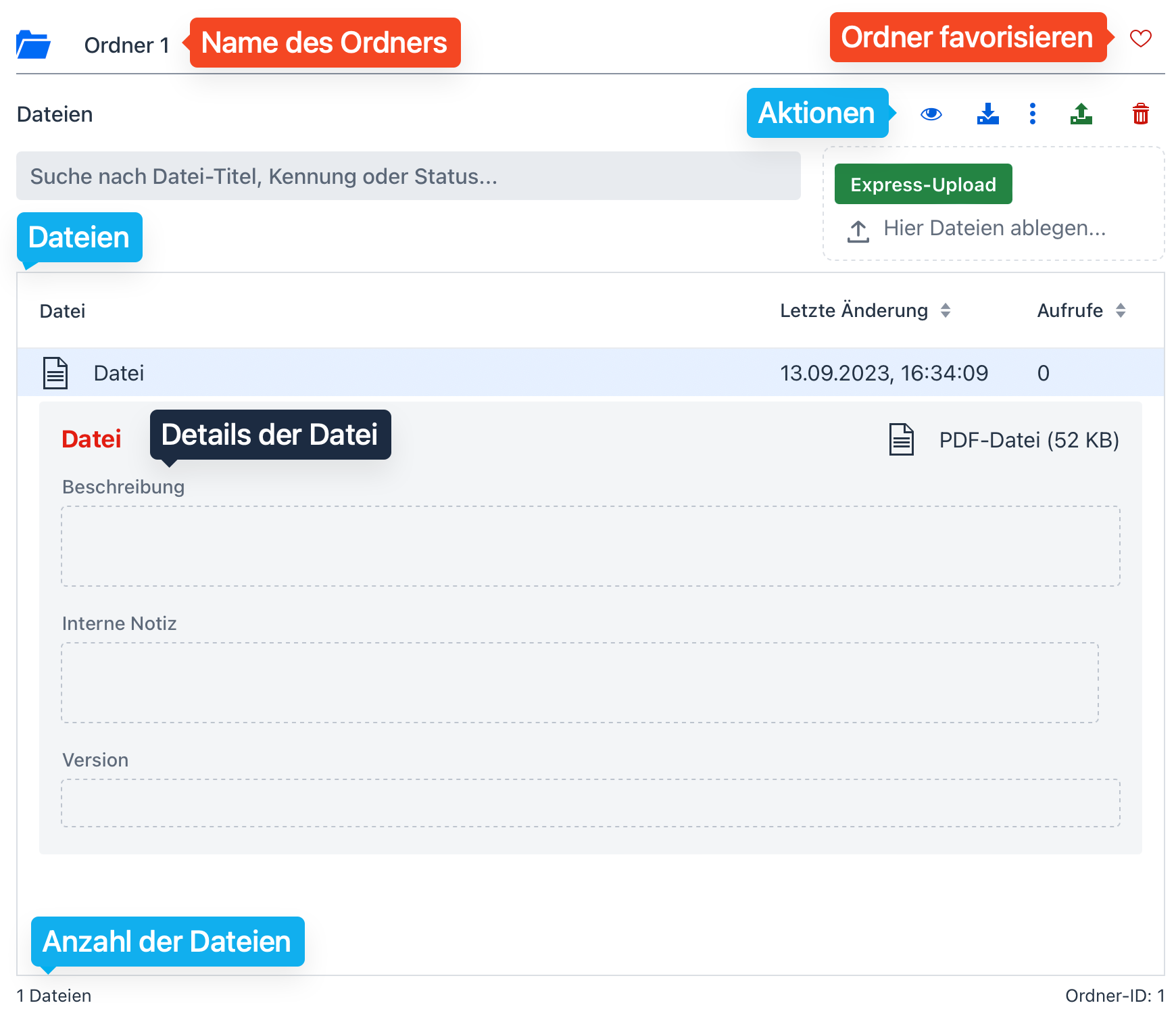Image resolution: width=1176 pixels, height=1022 pixels.
Task: Click the blue open folder icon
Action: pyautogui.click(x=33, y=45)
